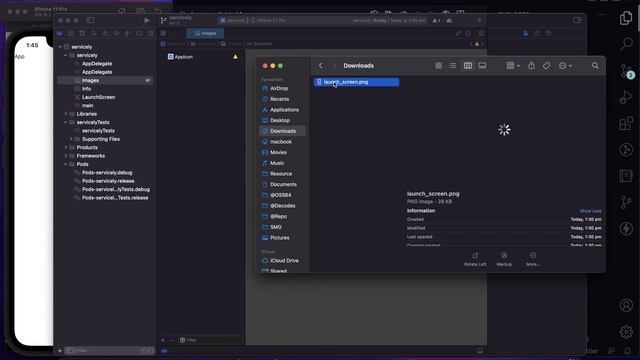Image resolution: width=640 pixels, height=360 pixels.
Task: Switch Finder to list view
Action: (x=453, y=66)
